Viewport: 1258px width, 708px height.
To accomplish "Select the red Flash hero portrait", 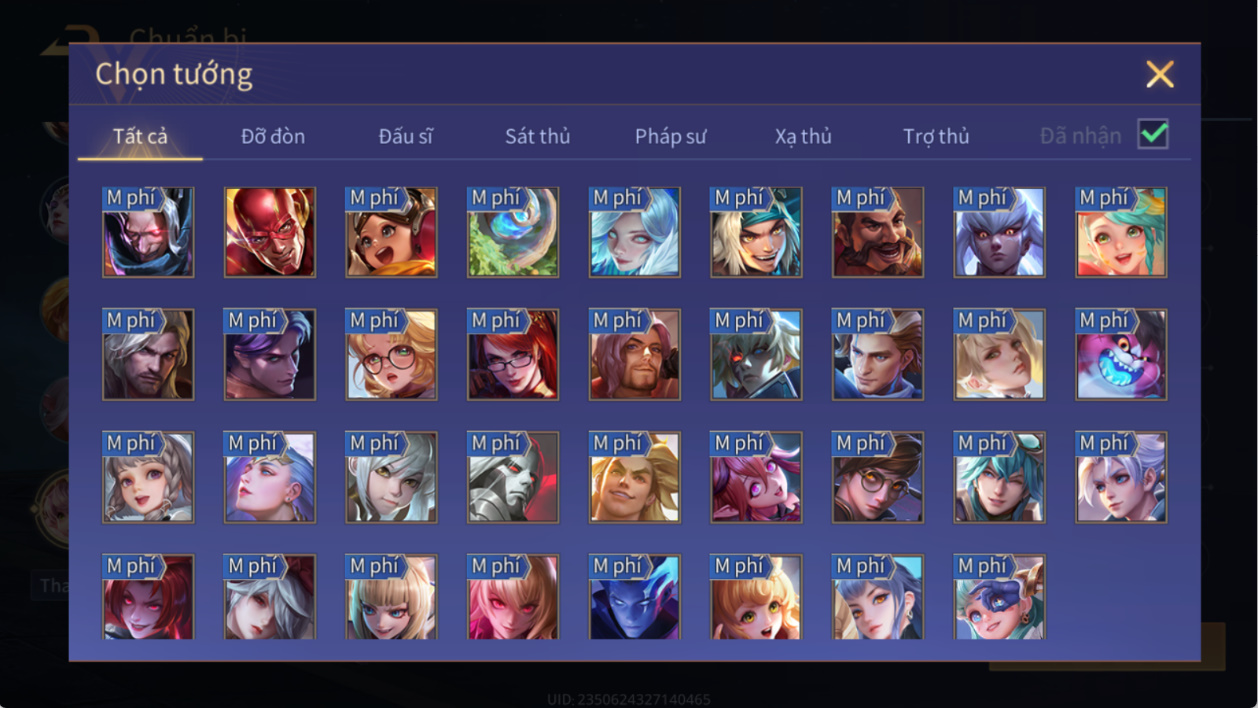I will pyautogui.click(x=270, y=232).
